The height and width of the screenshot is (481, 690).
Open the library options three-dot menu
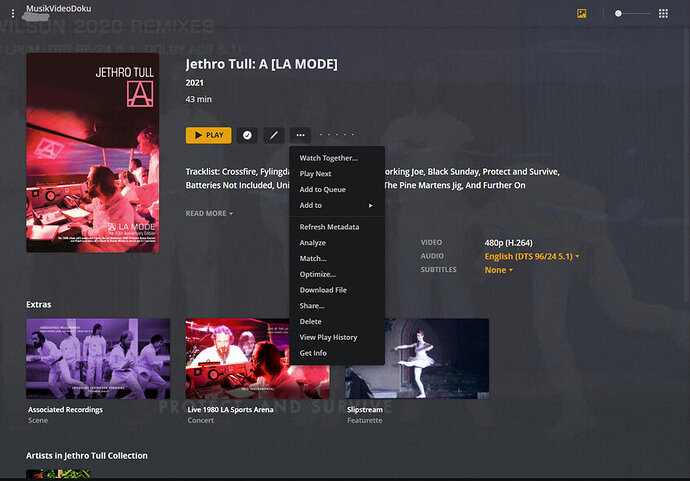pos(13,14)
